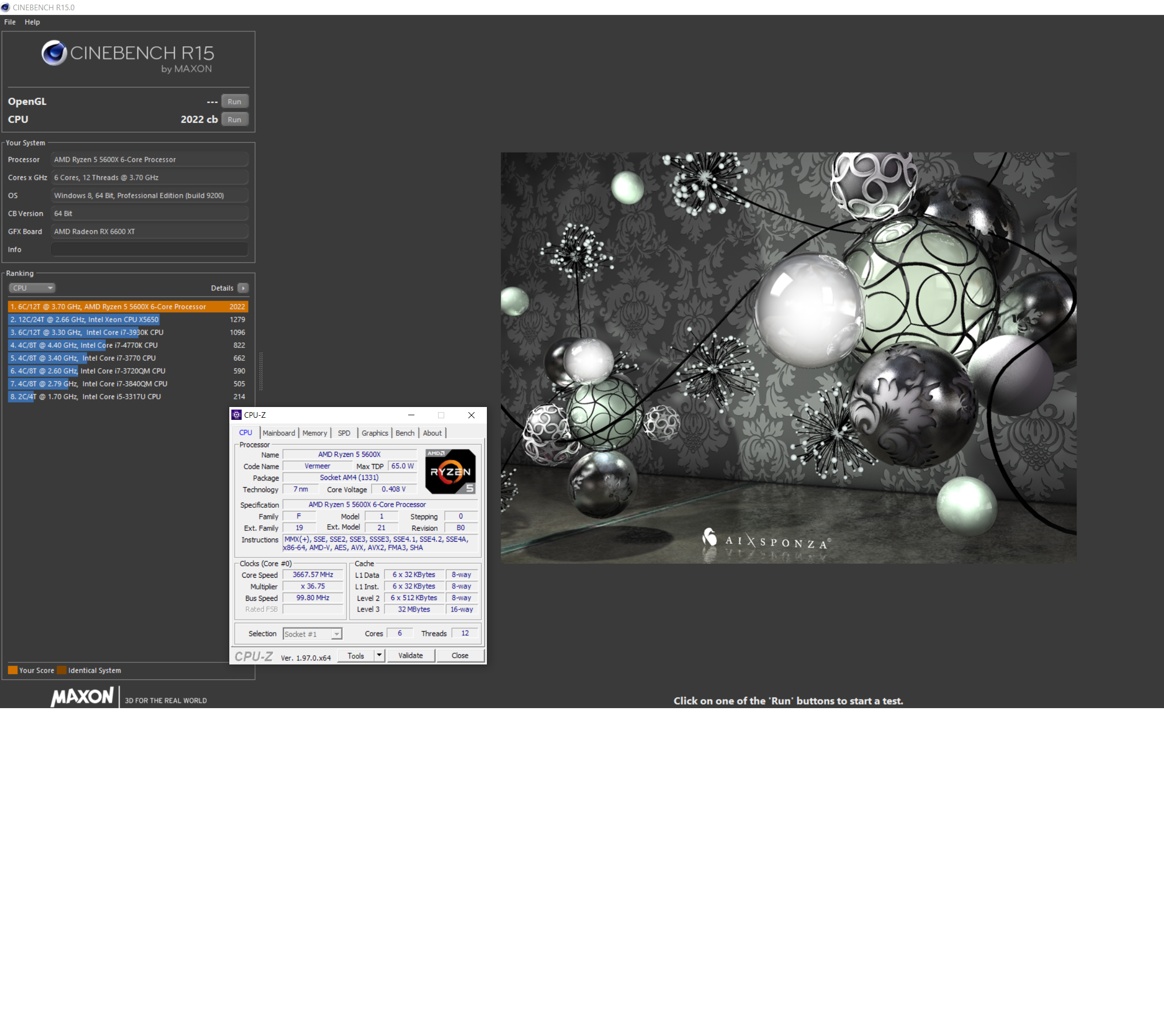The height and width of the screenshot is (1036, 1164).
Task: Open the Ranking CPU dropdown
Action: coord(32,288)
